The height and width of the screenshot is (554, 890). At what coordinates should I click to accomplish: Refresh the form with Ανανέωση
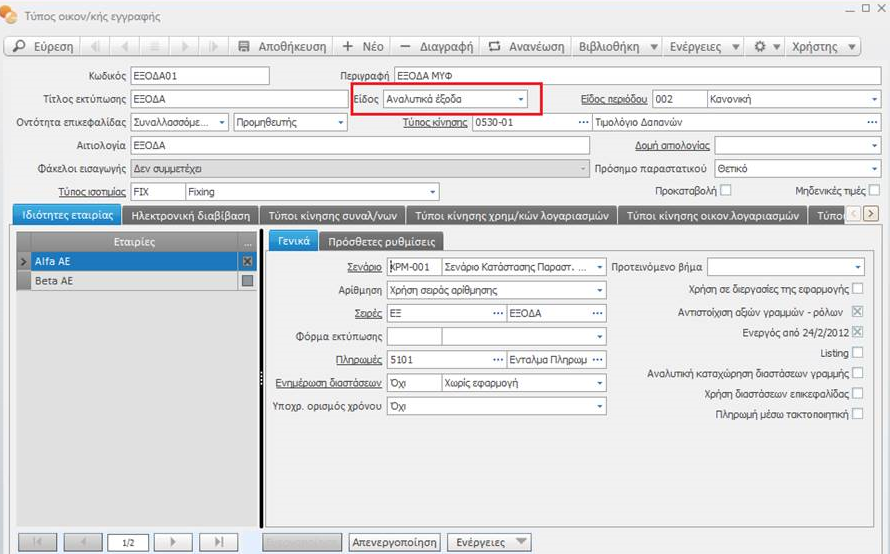(527, 47)
